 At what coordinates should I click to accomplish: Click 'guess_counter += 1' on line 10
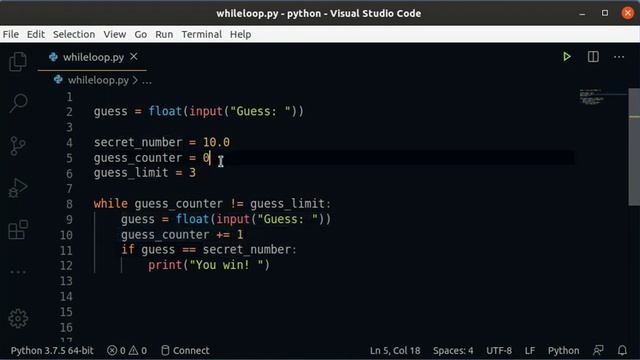[x=182, y=235]
